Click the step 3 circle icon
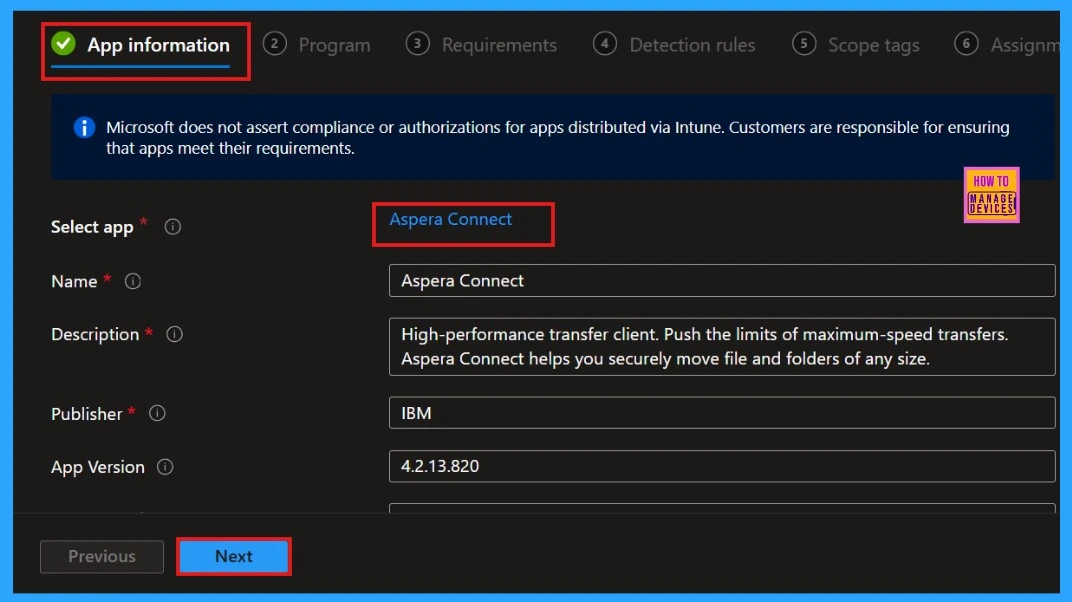This screenshot has height=602, width=1072. point(417,44)
